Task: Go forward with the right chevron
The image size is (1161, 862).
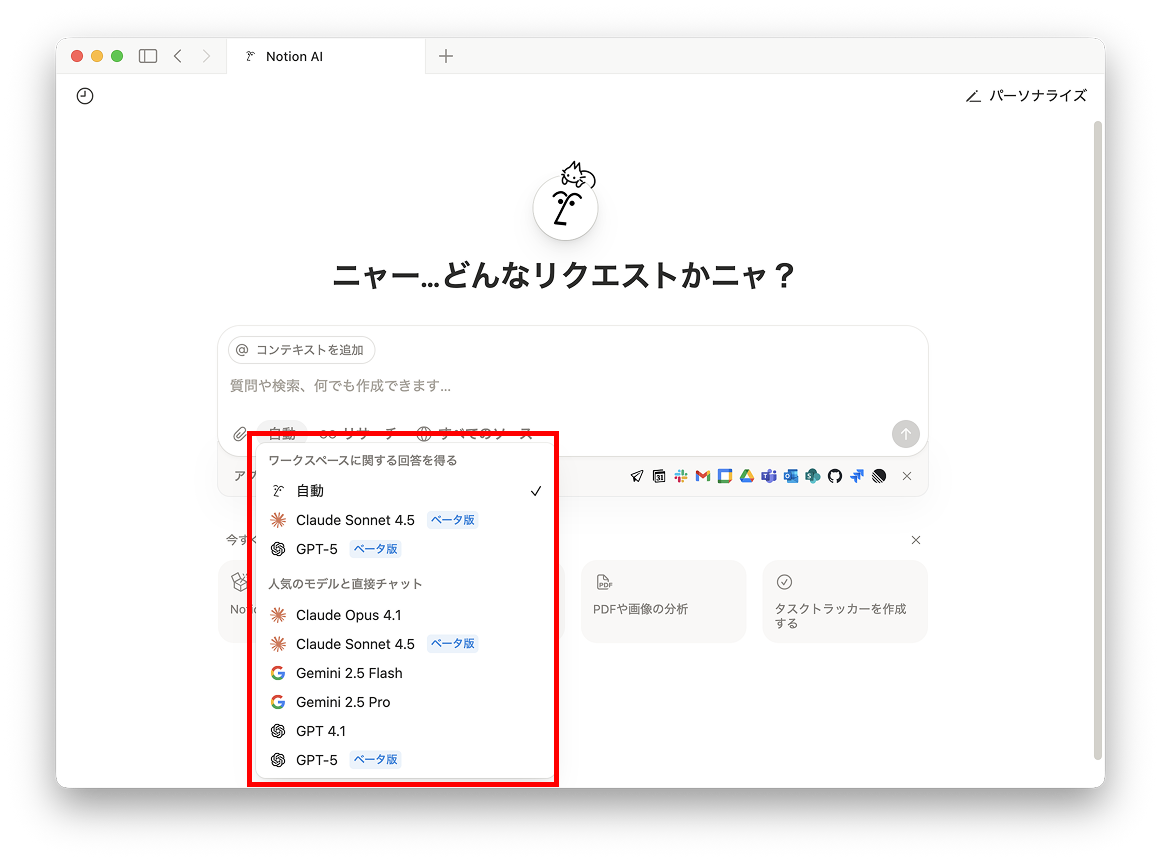Action: (207, 56)
